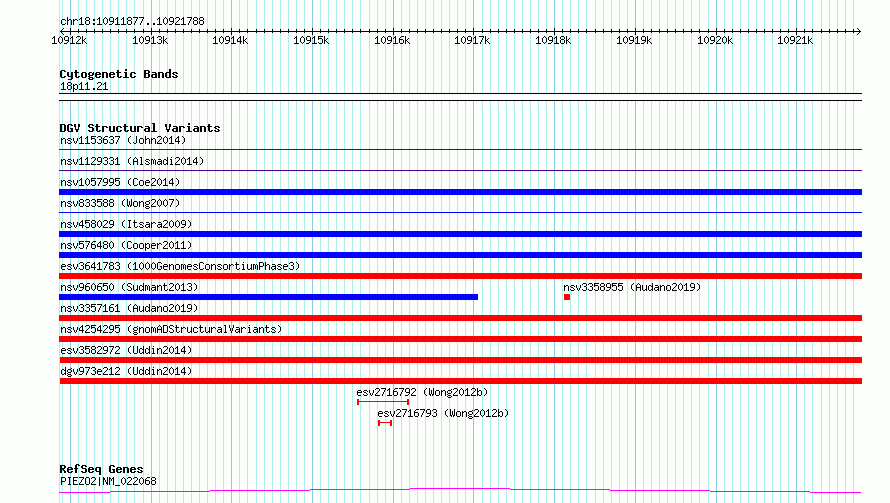This screenshot has height=503, width=890.
Task: Click the esv2716793 (Wong2012b) label
Action: [443, 413]
